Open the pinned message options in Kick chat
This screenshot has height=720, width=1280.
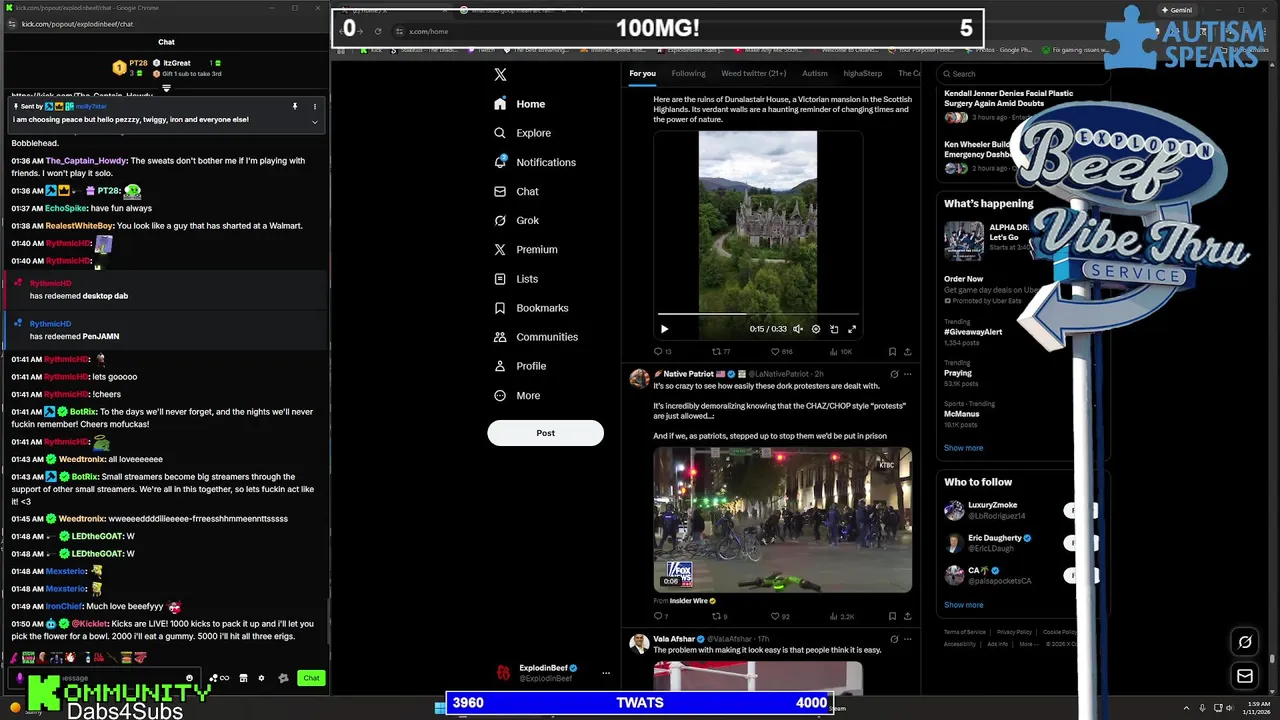pyautogui.click(x=315, y=106)
